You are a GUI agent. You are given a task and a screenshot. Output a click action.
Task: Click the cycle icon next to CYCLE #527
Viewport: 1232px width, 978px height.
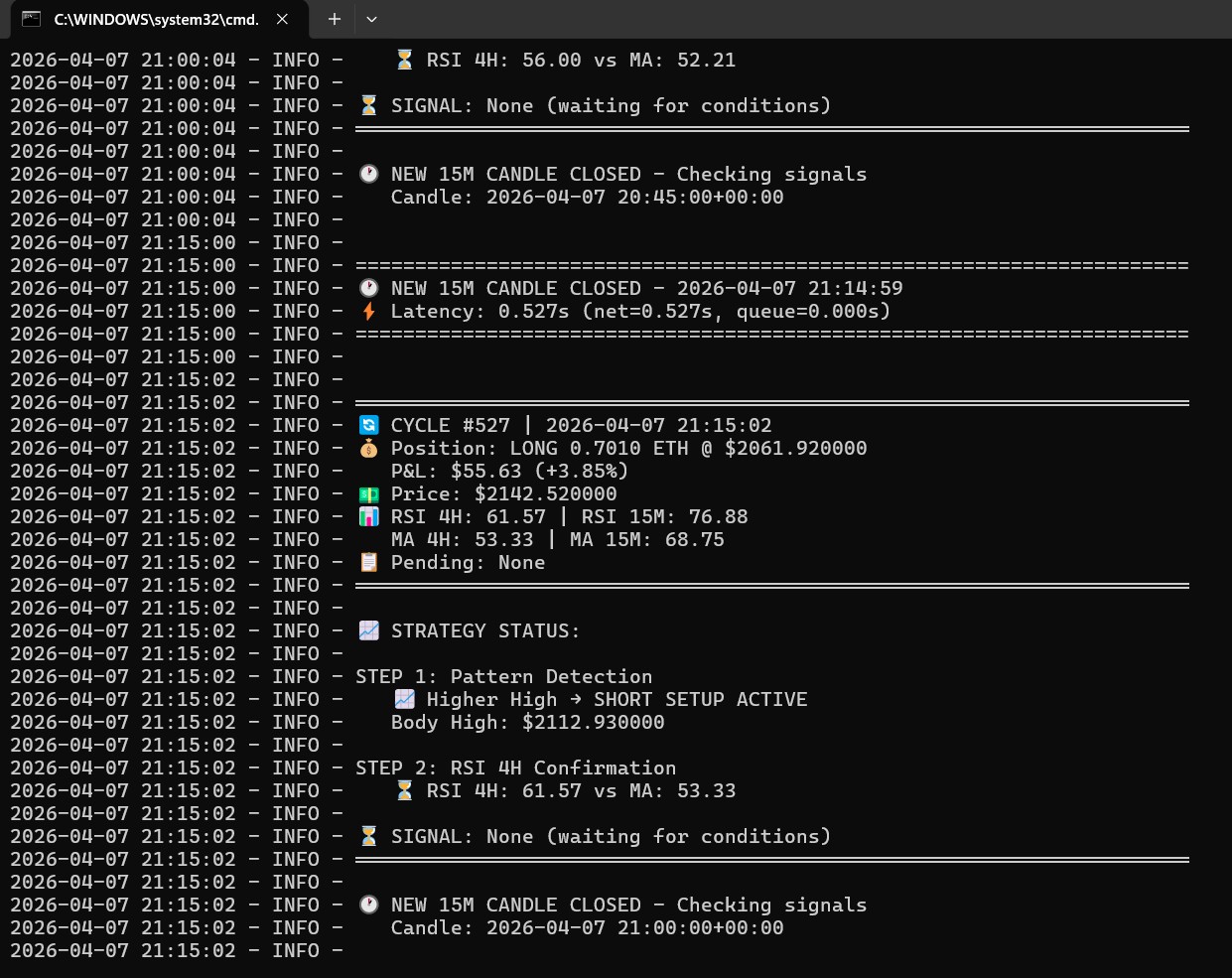pos(368,425)
